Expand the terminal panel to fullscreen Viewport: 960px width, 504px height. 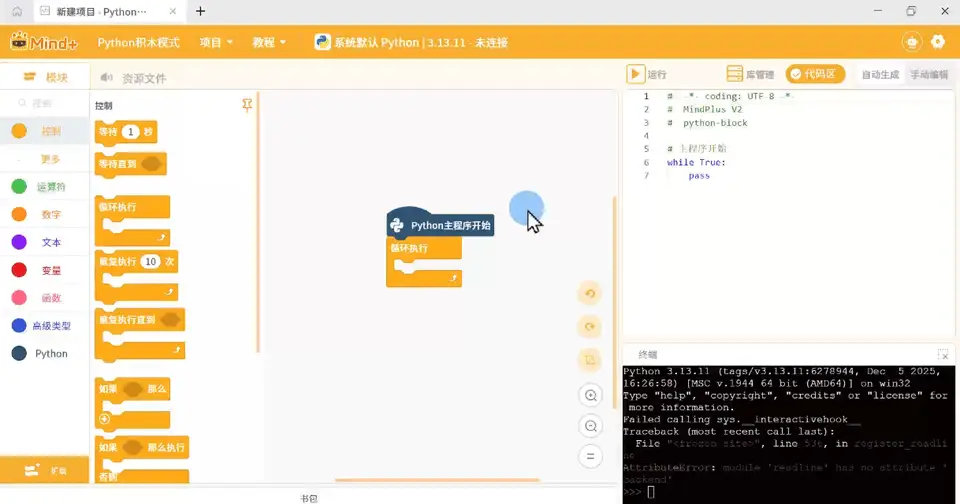(943, 355)
